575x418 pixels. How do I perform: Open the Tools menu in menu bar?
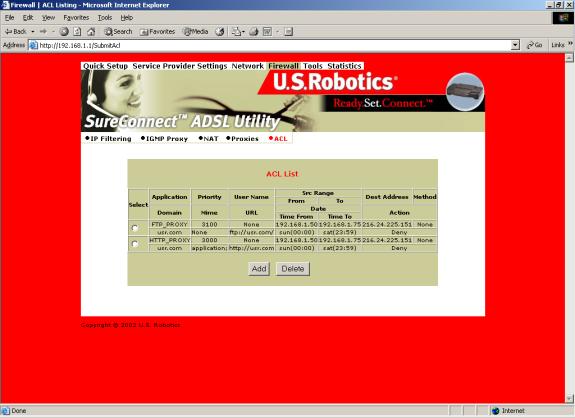(105, 18)
